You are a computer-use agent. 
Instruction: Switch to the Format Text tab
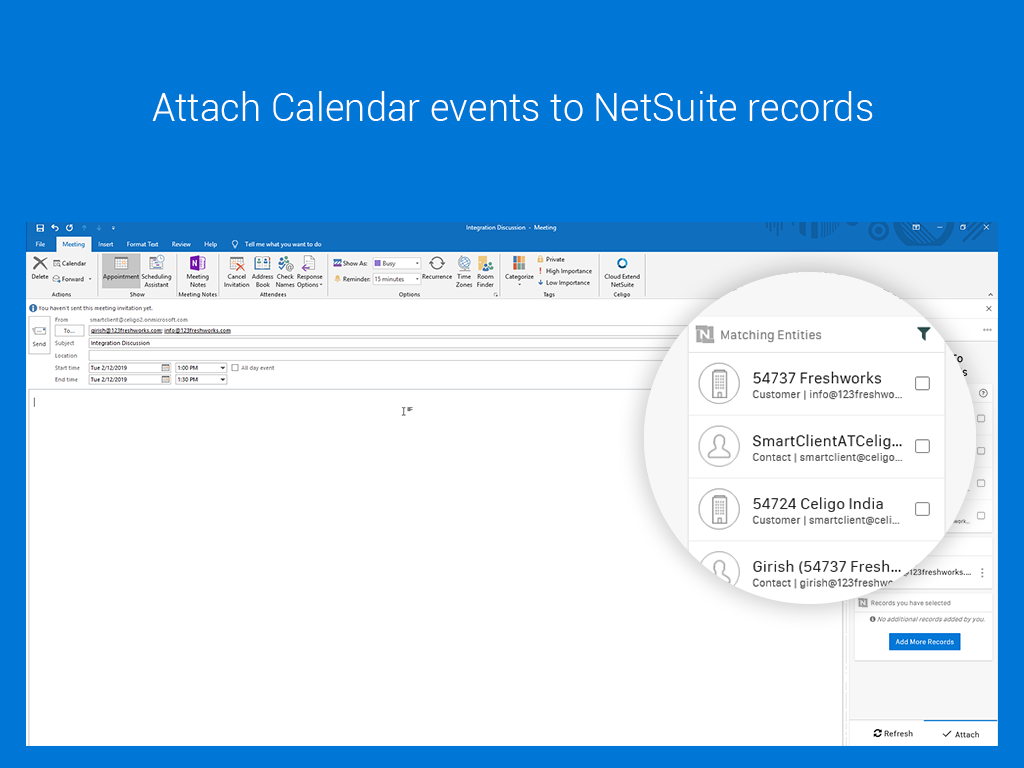[x=142, y=244]
